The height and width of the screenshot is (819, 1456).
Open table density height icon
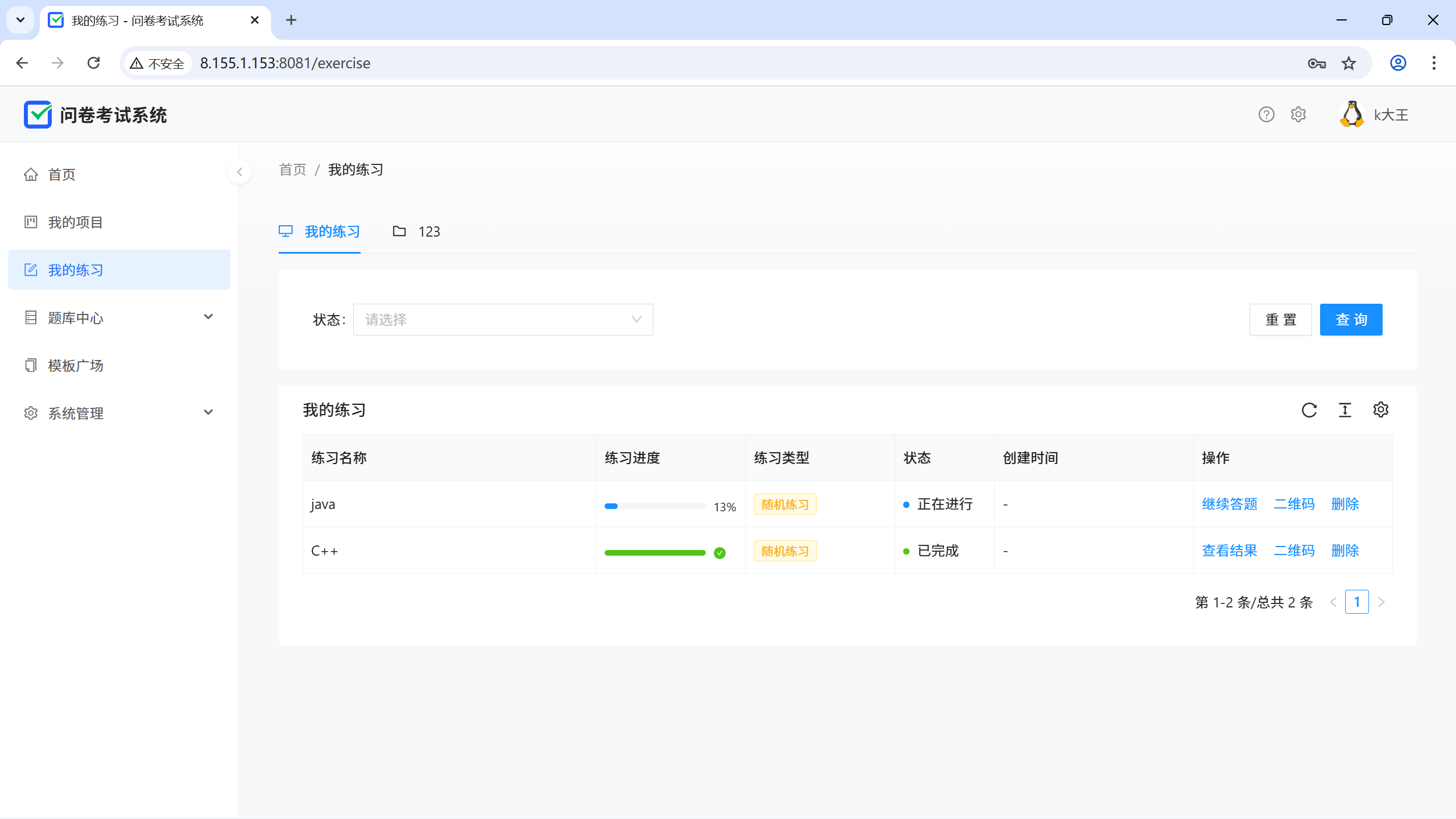tap(1345, 410)
